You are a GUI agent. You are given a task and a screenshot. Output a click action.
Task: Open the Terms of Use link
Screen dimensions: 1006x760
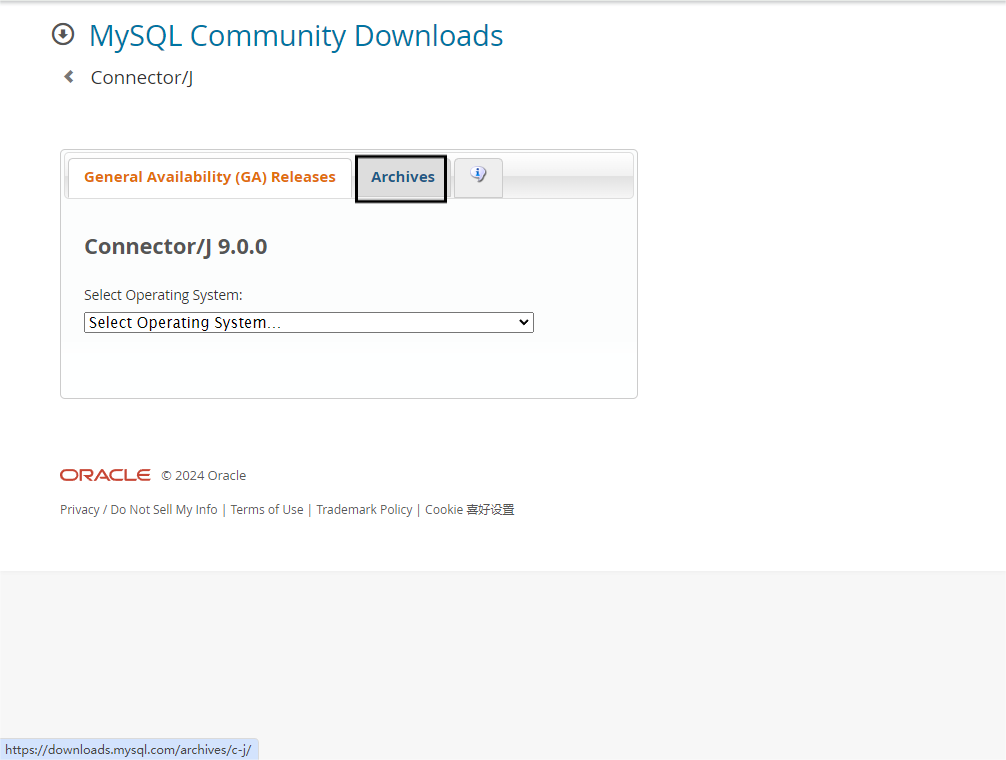267,510
